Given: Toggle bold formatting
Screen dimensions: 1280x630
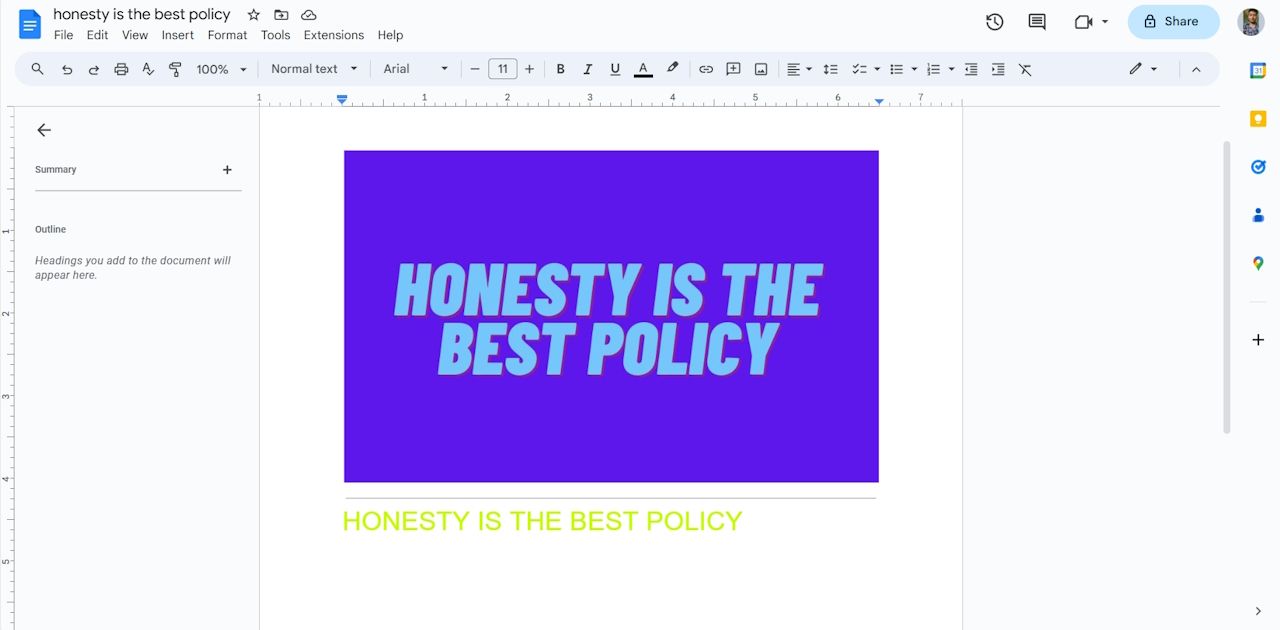Looking at the screenshot, I should point(561,69).
